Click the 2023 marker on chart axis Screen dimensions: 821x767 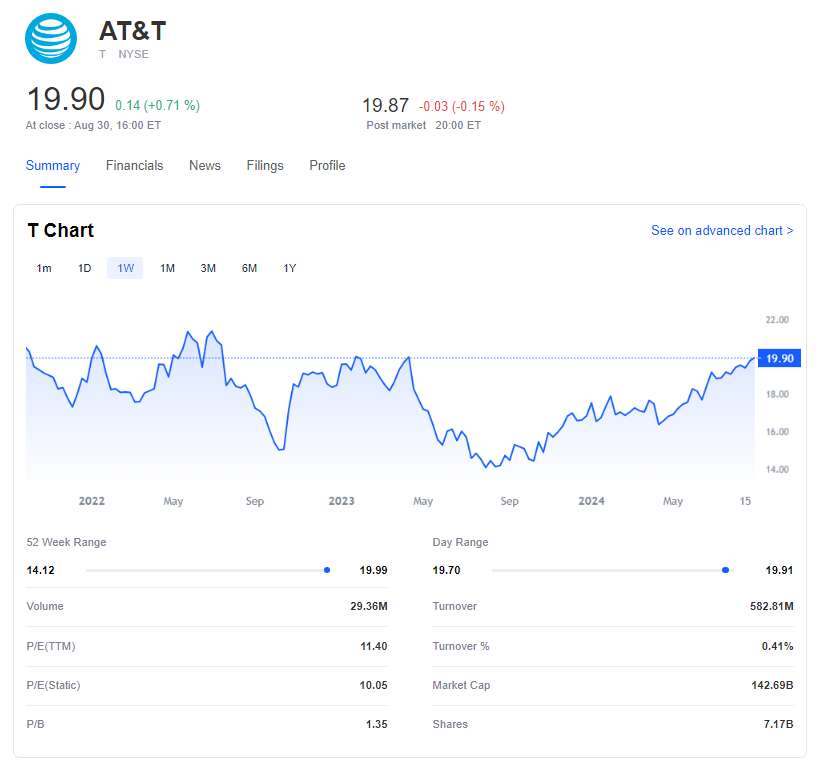pos(342,501)
